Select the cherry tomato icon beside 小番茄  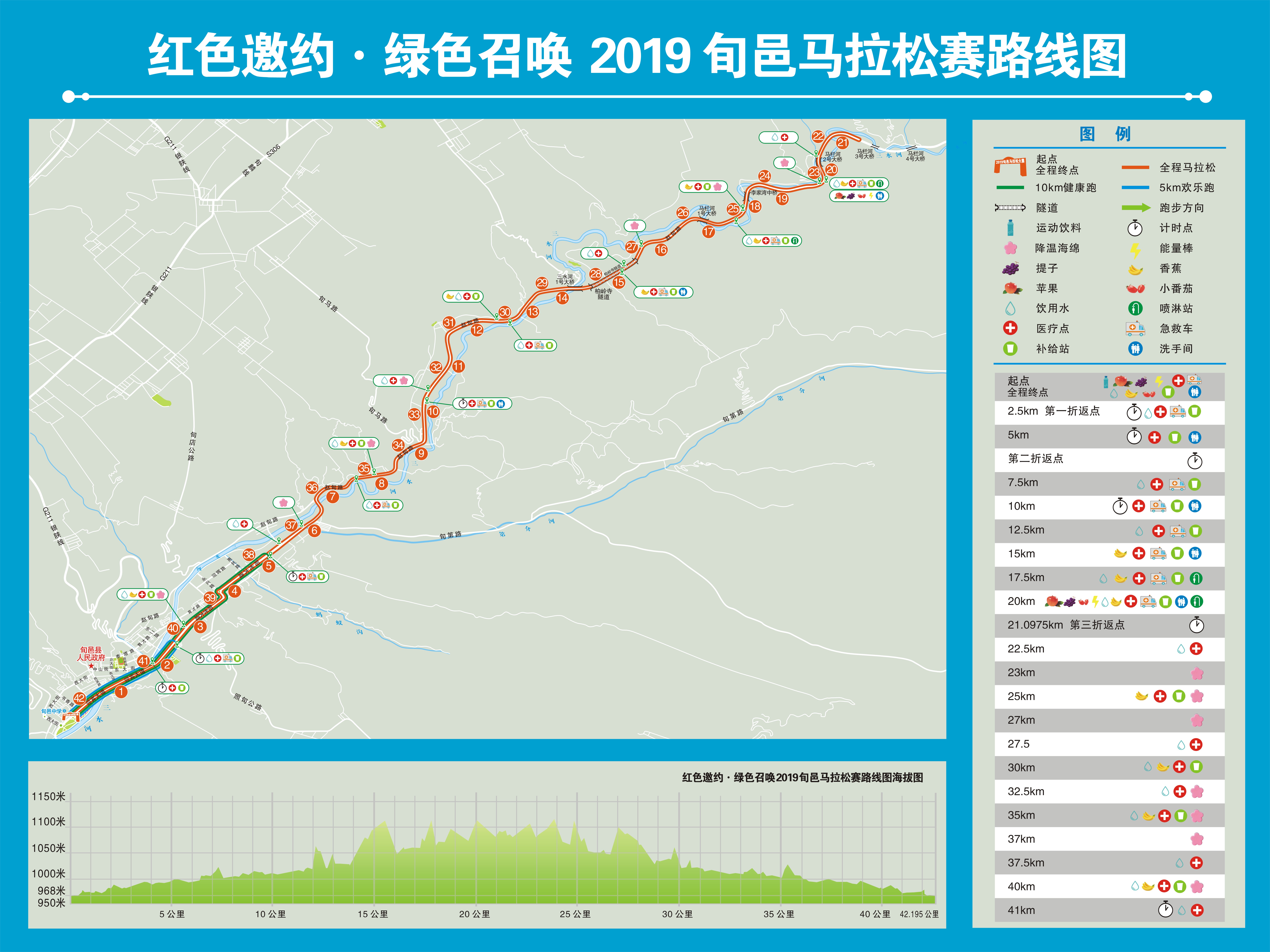click(x=1135, y=289)
